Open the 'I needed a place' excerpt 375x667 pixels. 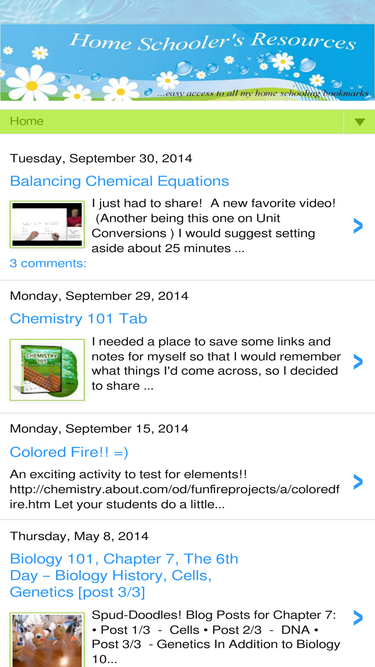click(x=216, y=364)
